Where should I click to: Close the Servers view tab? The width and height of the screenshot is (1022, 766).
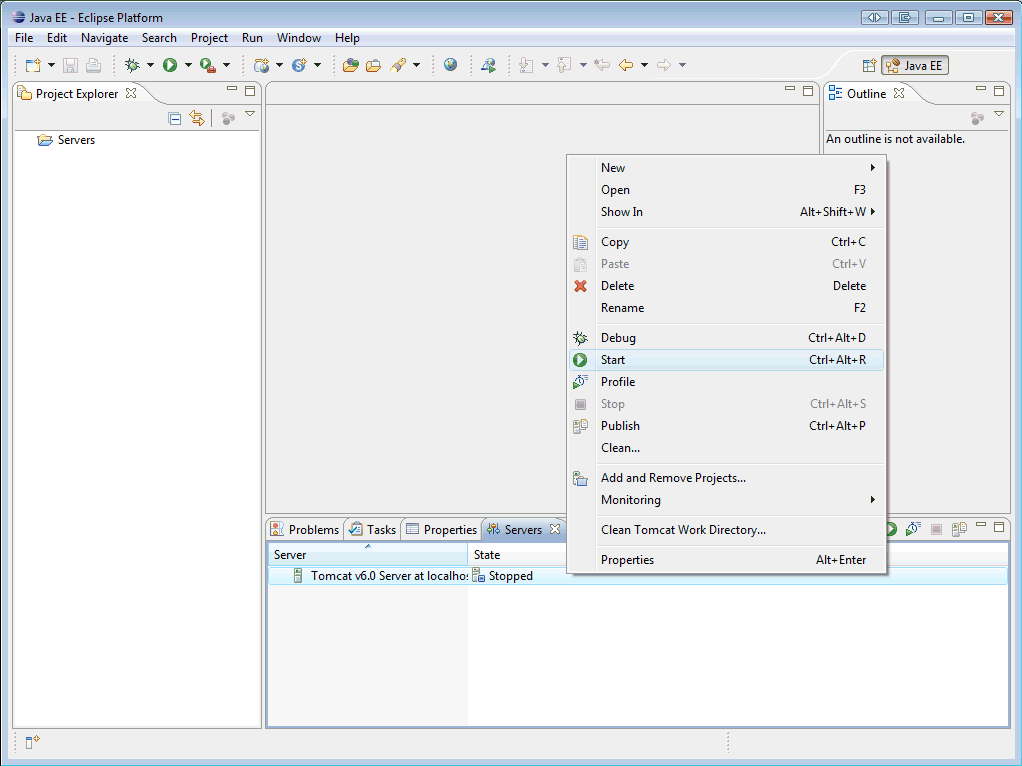(x=555, y=529)
